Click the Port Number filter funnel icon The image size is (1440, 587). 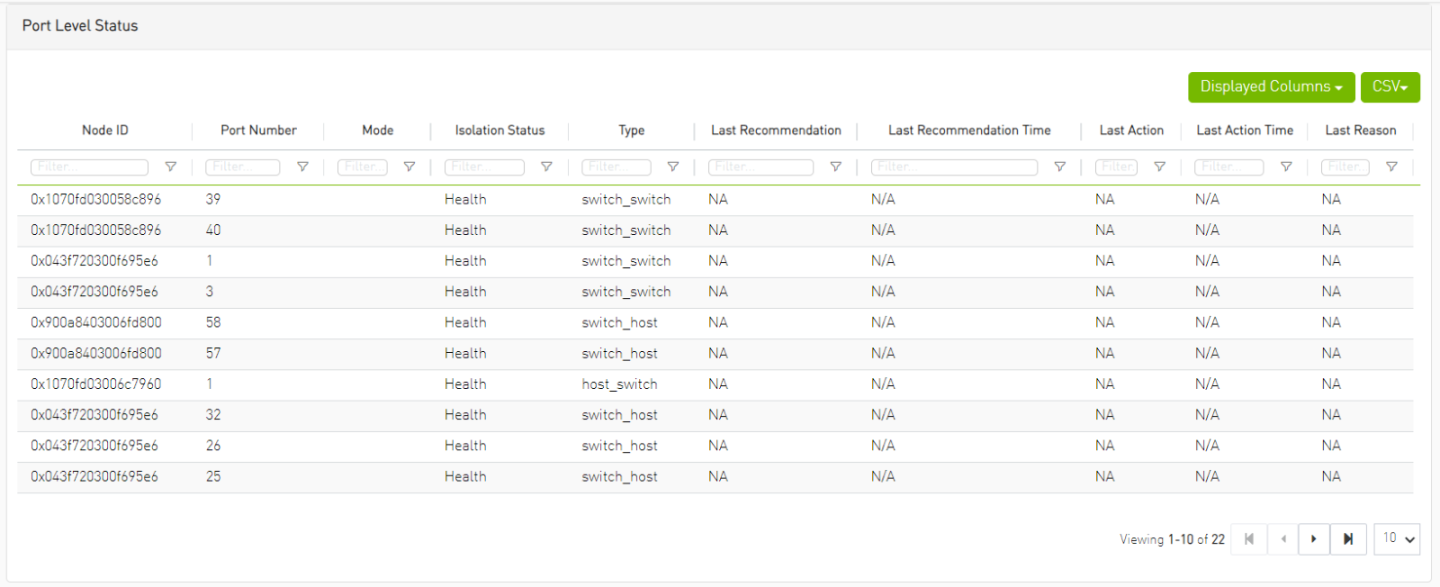pyautogui.click(x=302, y=167)
